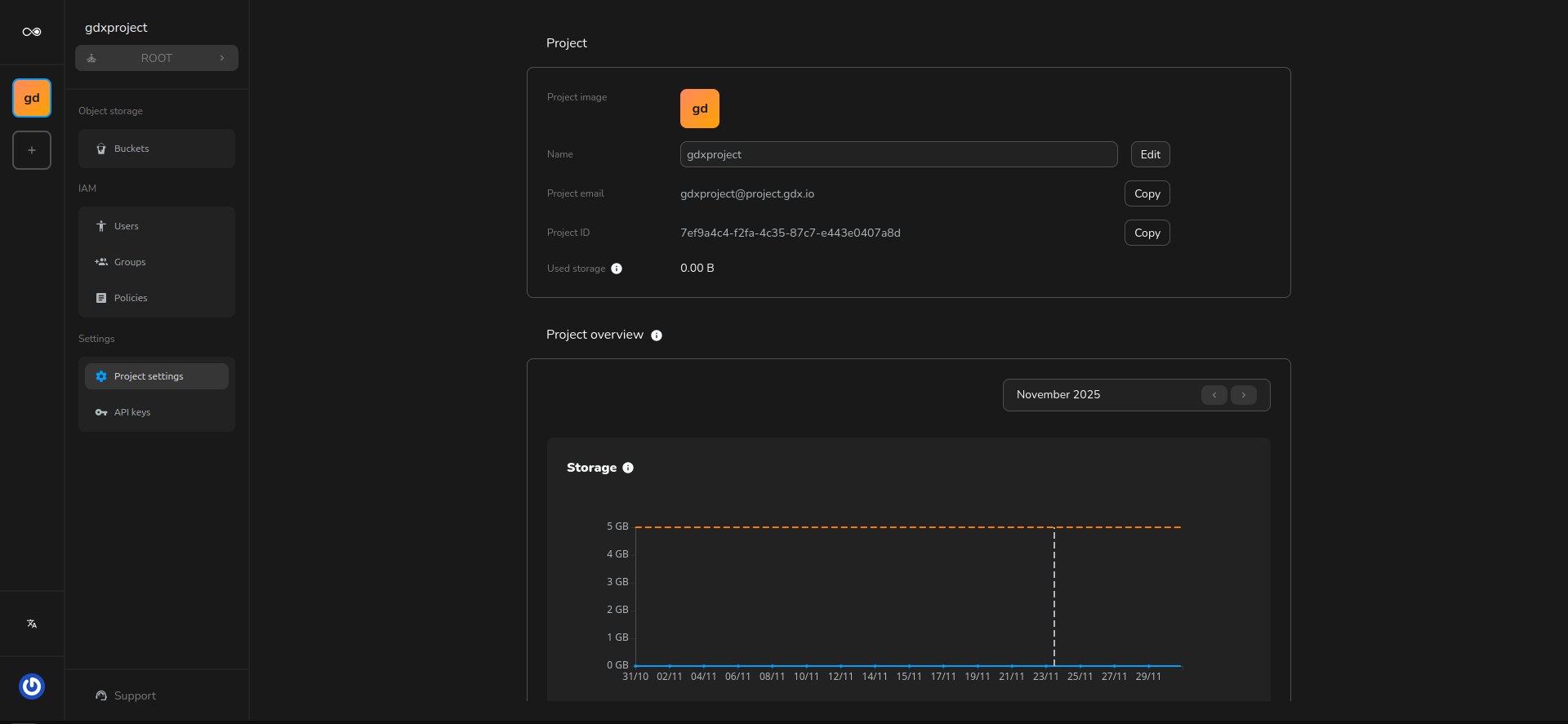Copy the project email

click(1147, 193)
